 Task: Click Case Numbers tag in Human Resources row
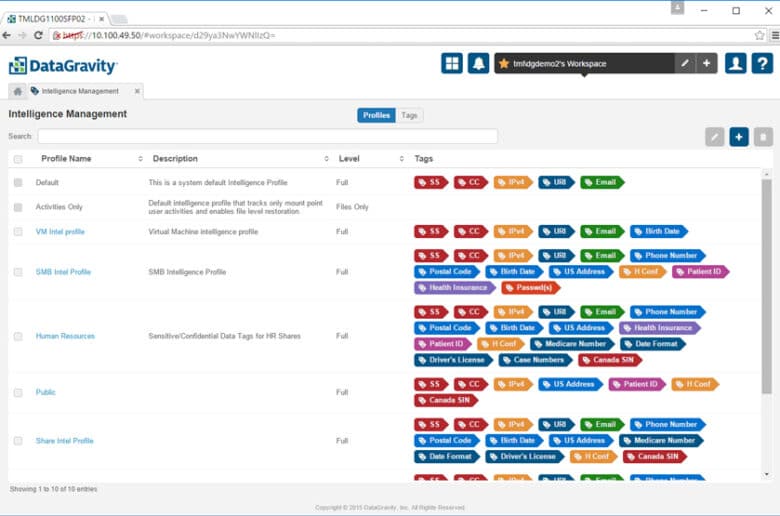click(535, 360)
